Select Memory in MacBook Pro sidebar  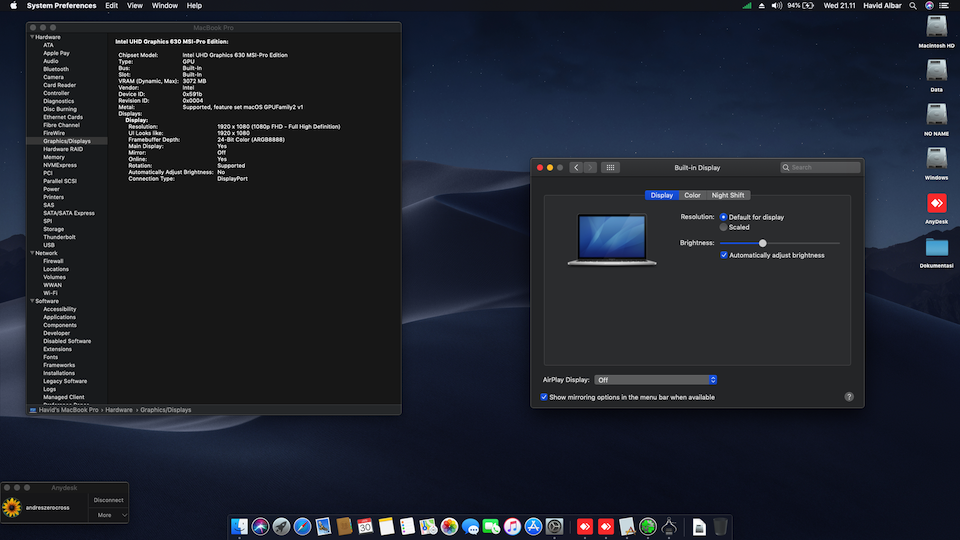point(54,157)
